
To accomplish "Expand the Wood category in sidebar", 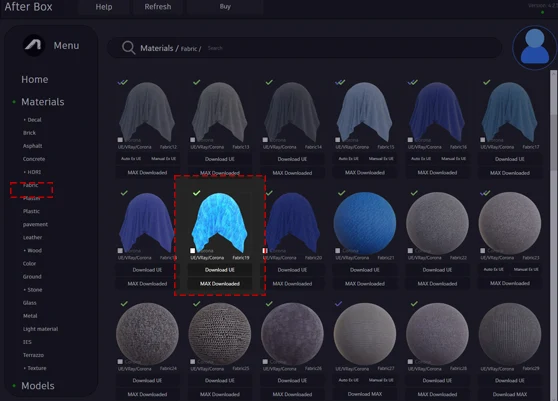I will [x=33, y=250].
